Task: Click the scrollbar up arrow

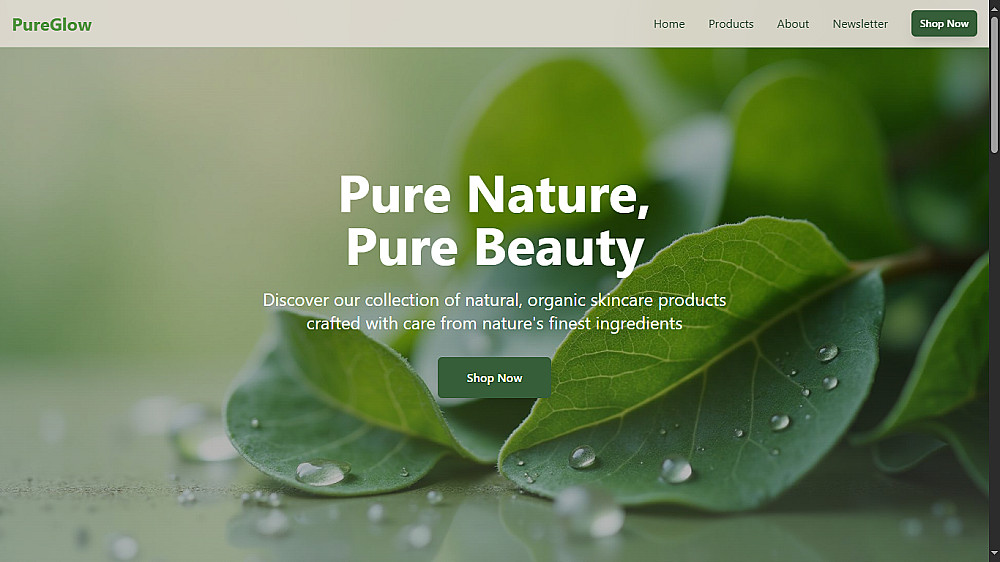Action: click(994, 5)
